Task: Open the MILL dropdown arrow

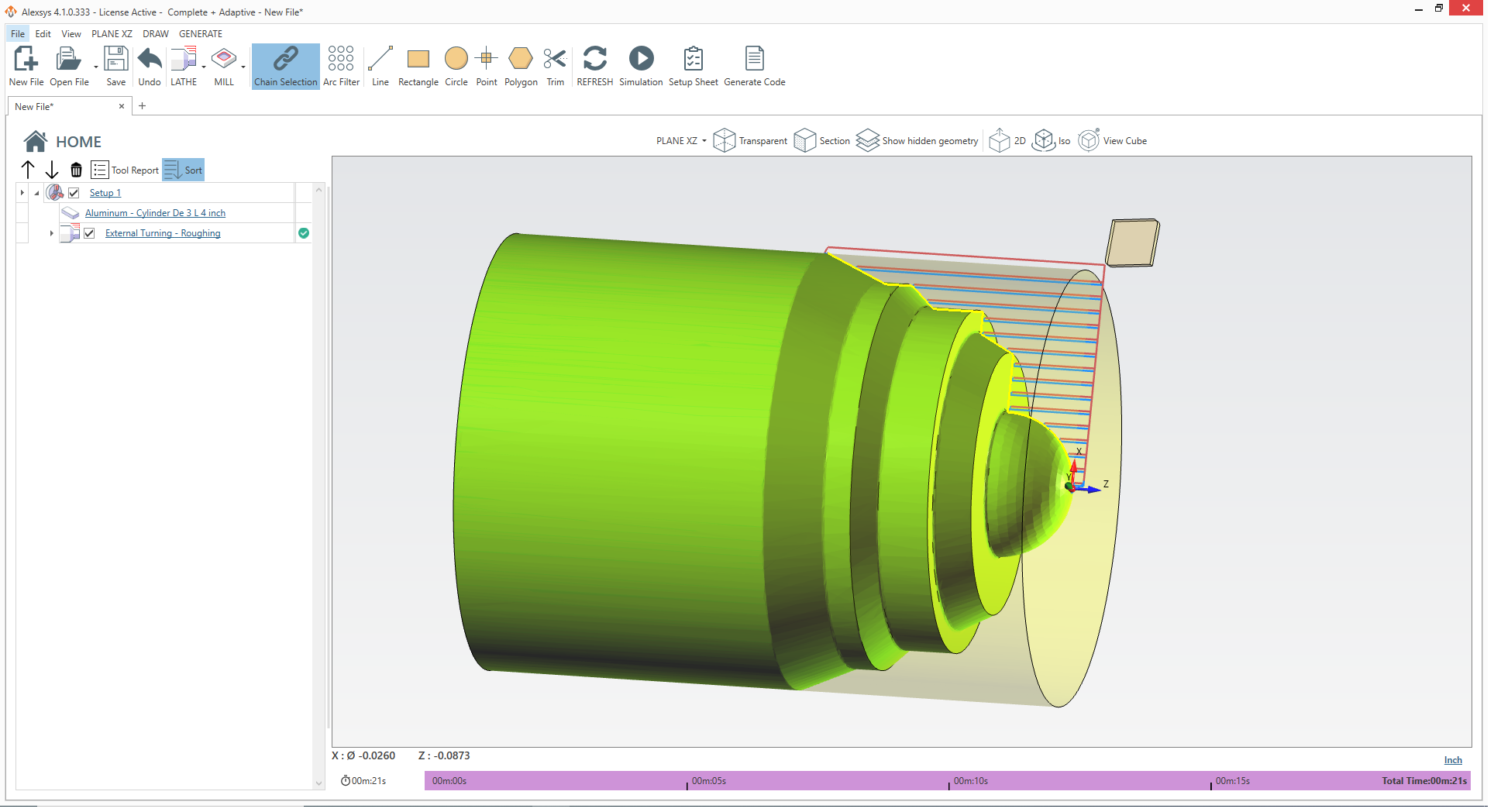Action: pyautogui.click(x=243, y=67)
